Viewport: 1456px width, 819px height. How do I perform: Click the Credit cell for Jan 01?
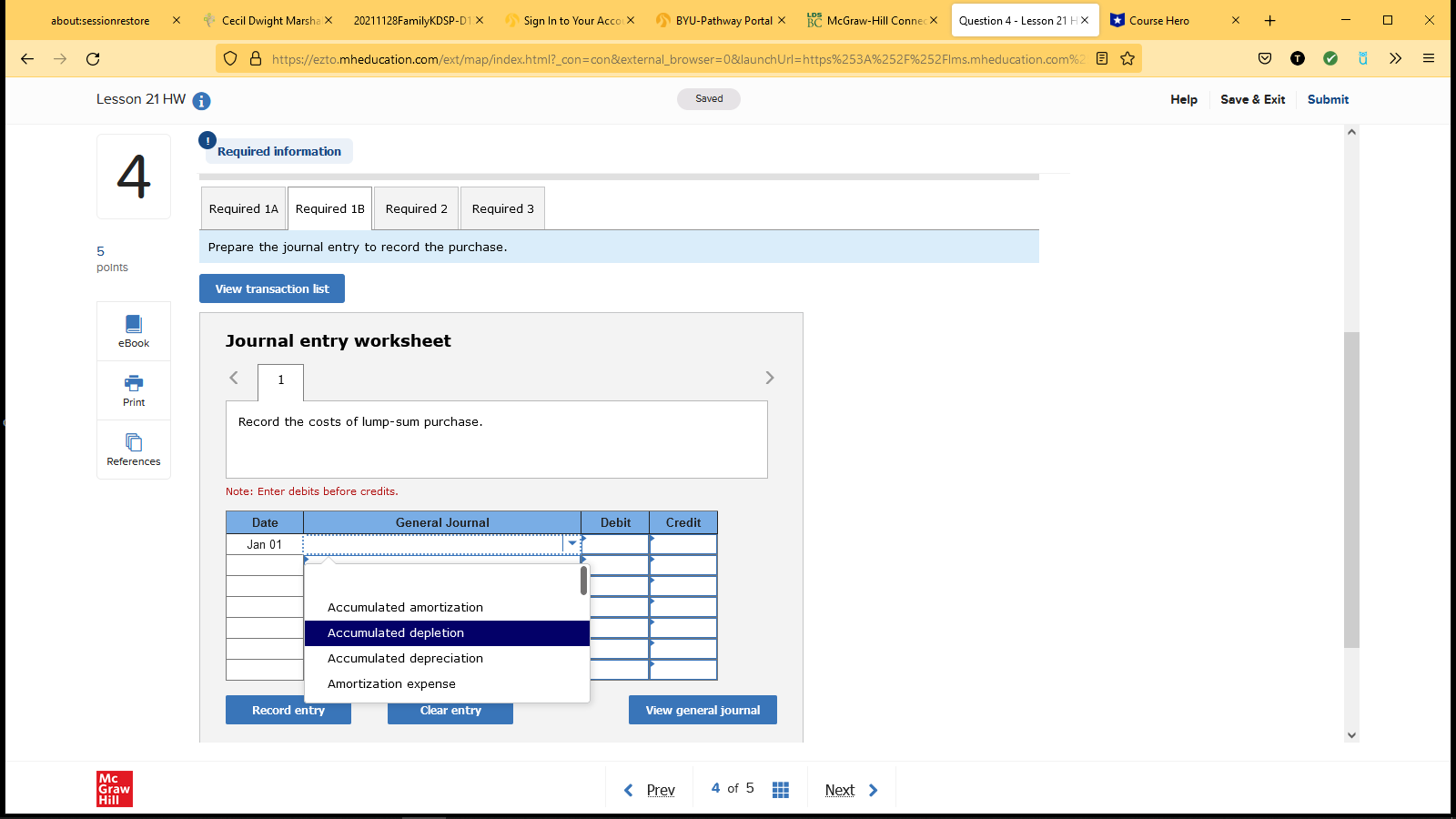683,544
